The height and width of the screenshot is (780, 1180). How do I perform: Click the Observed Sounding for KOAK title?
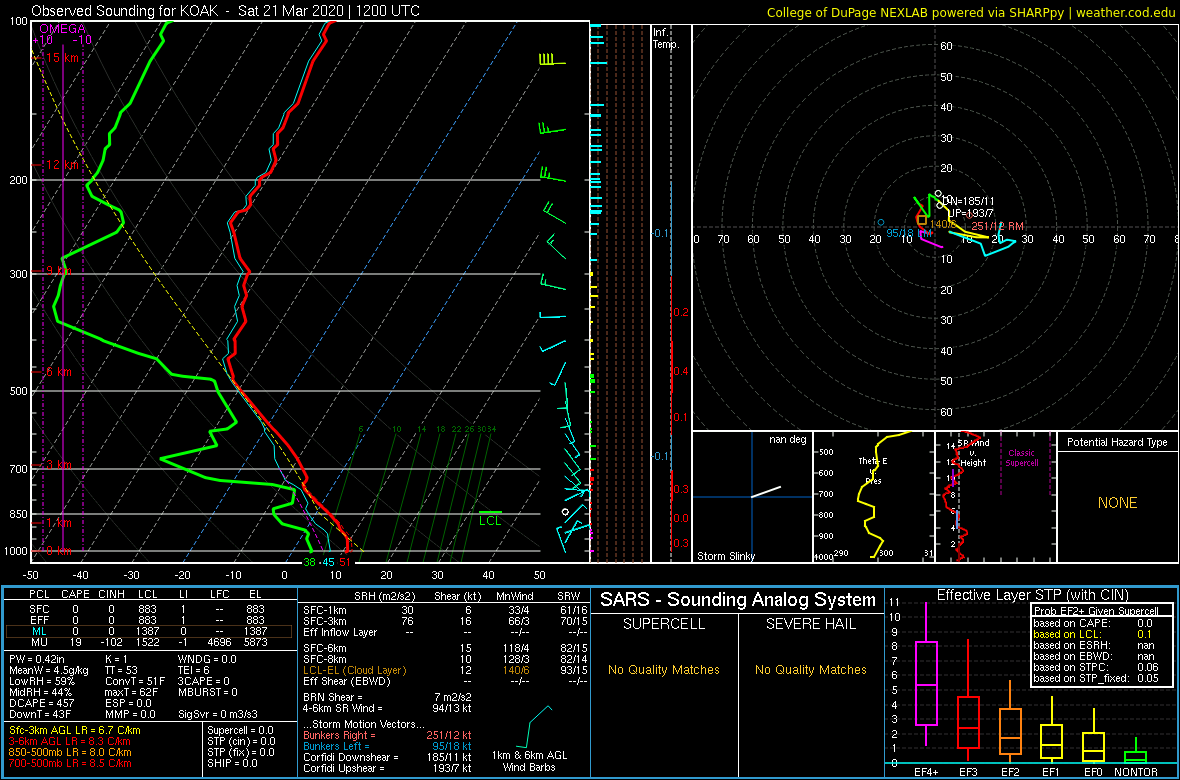(226, 11)
